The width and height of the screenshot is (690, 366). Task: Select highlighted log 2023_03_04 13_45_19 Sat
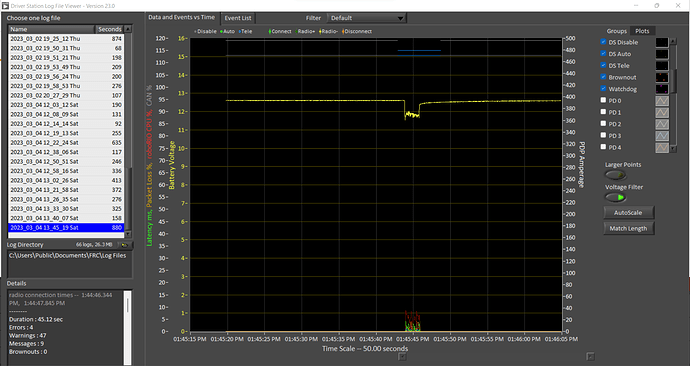[66, 228]
